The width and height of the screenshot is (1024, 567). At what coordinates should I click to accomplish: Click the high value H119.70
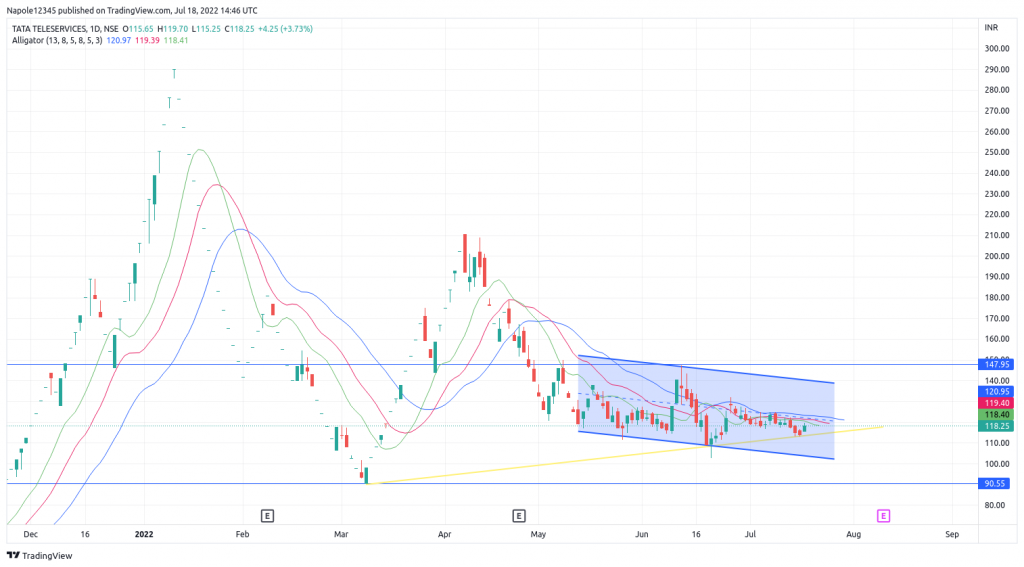pyautogui.click(x=172, y=29)
